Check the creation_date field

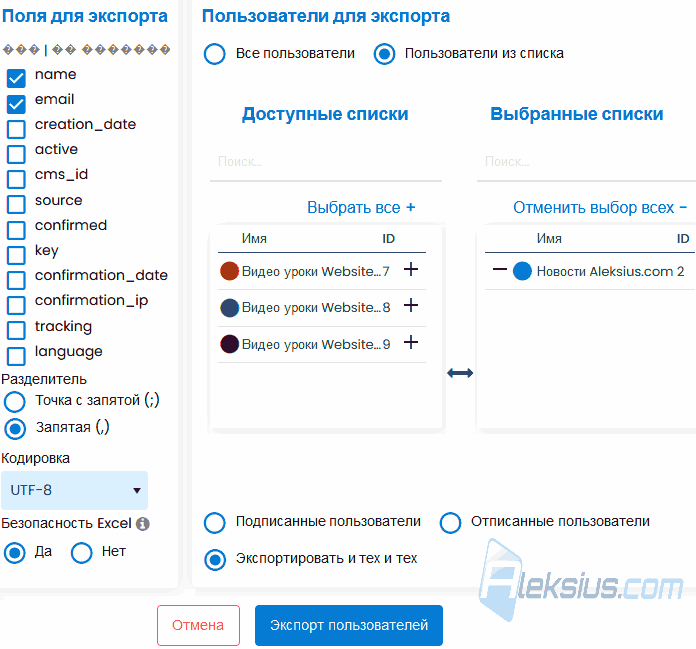pos(16,129)
